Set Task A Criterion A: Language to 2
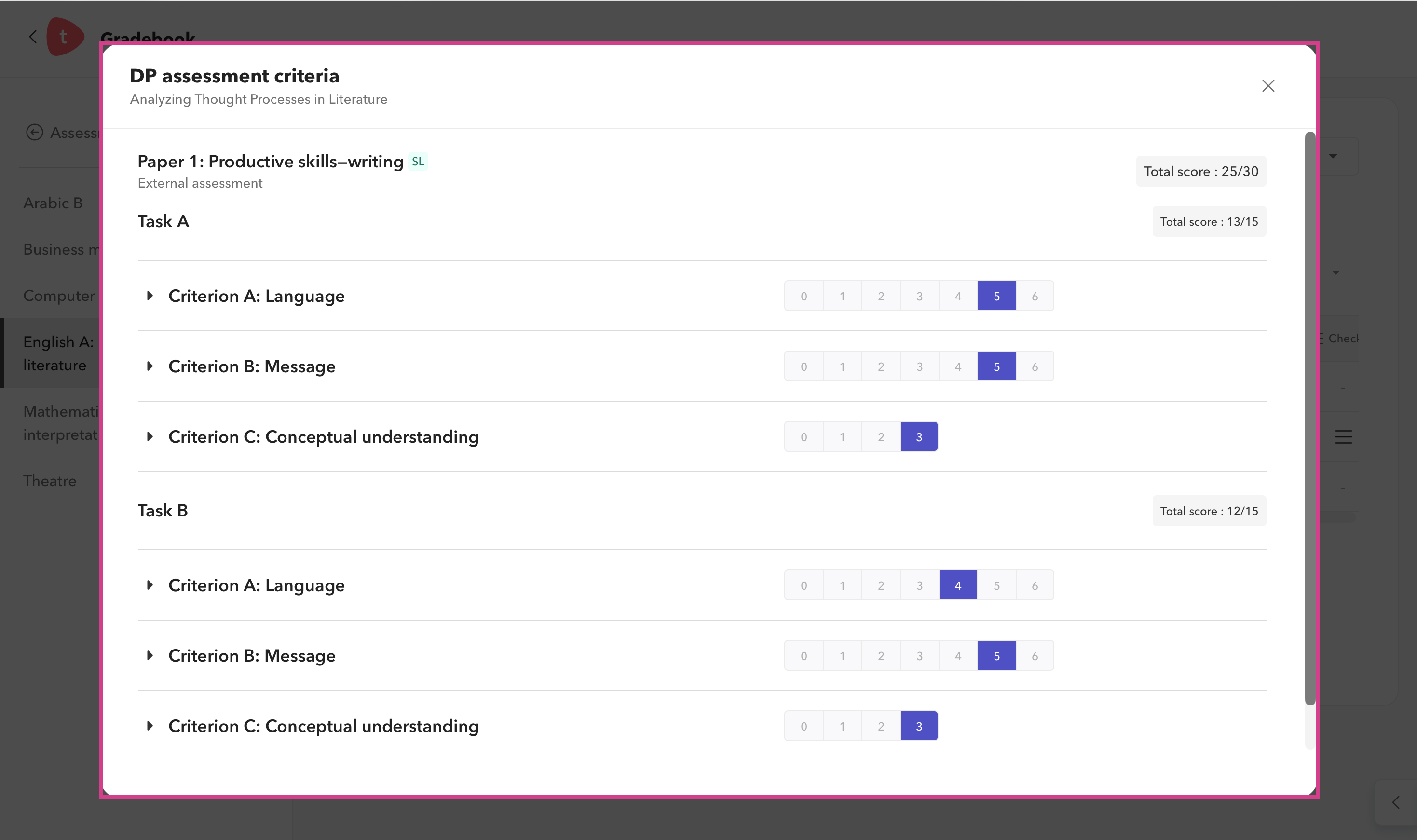Viewport: 1417px width, 840px height. 881,296
